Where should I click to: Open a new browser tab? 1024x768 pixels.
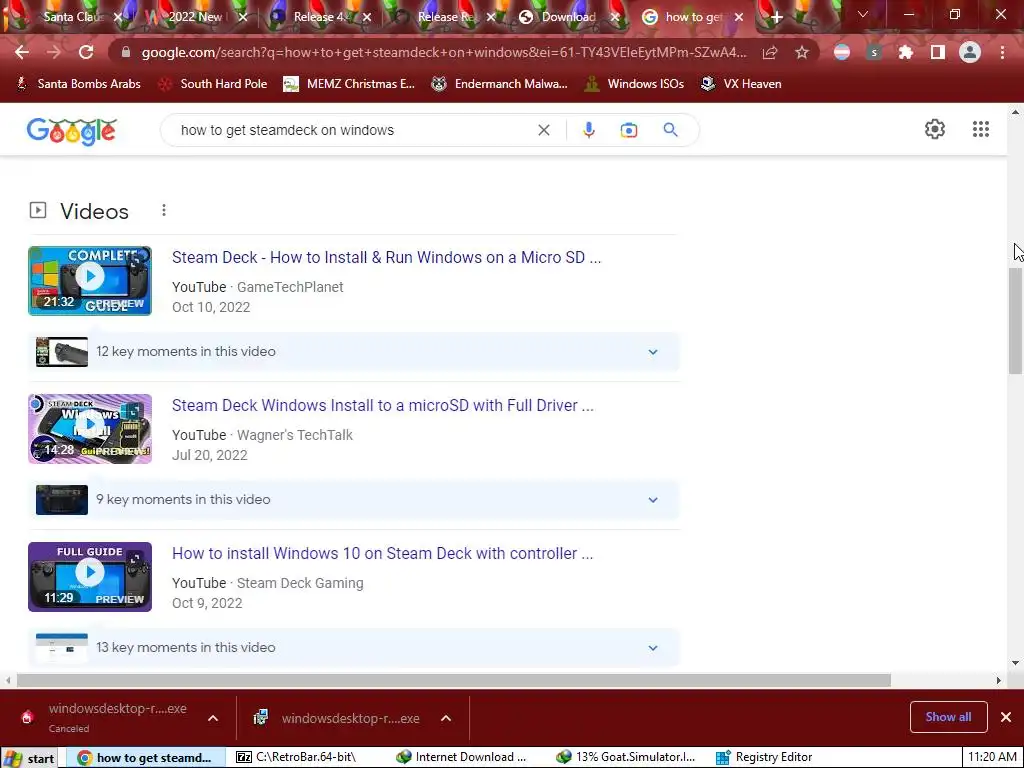click(776, 17)
